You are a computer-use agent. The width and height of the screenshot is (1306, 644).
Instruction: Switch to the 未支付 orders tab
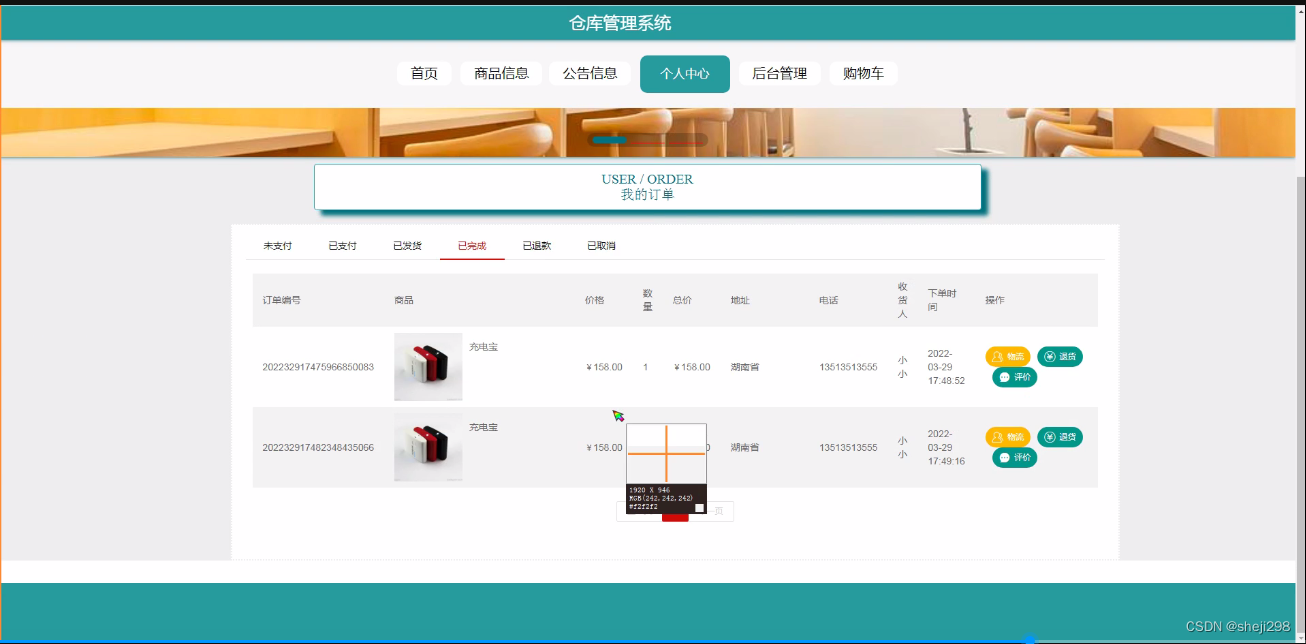[x=278, y=244]
